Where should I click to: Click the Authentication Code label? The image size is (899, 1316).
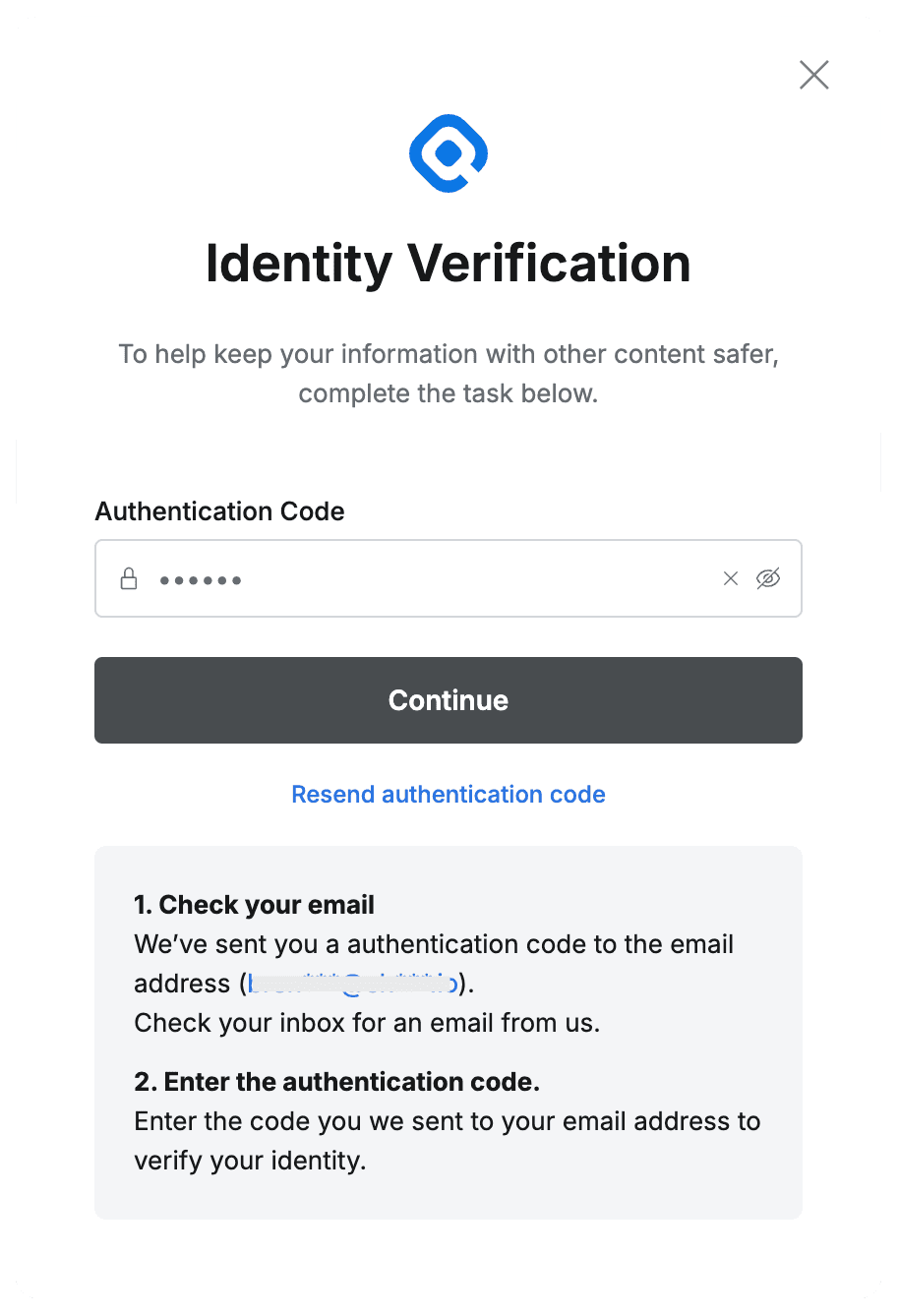pyautogui.click(x=219, y=511)
